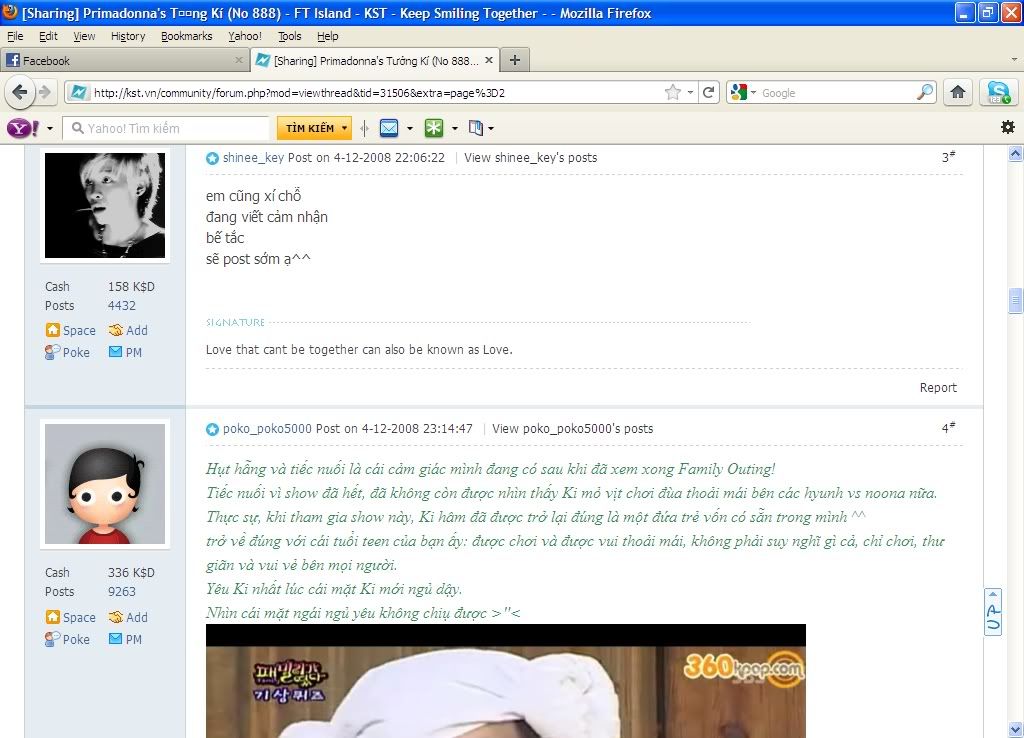The image size is (1024, 738).
Task: Click poko_poko5000's cartoon avatar
Action: (x=104, y=484)
